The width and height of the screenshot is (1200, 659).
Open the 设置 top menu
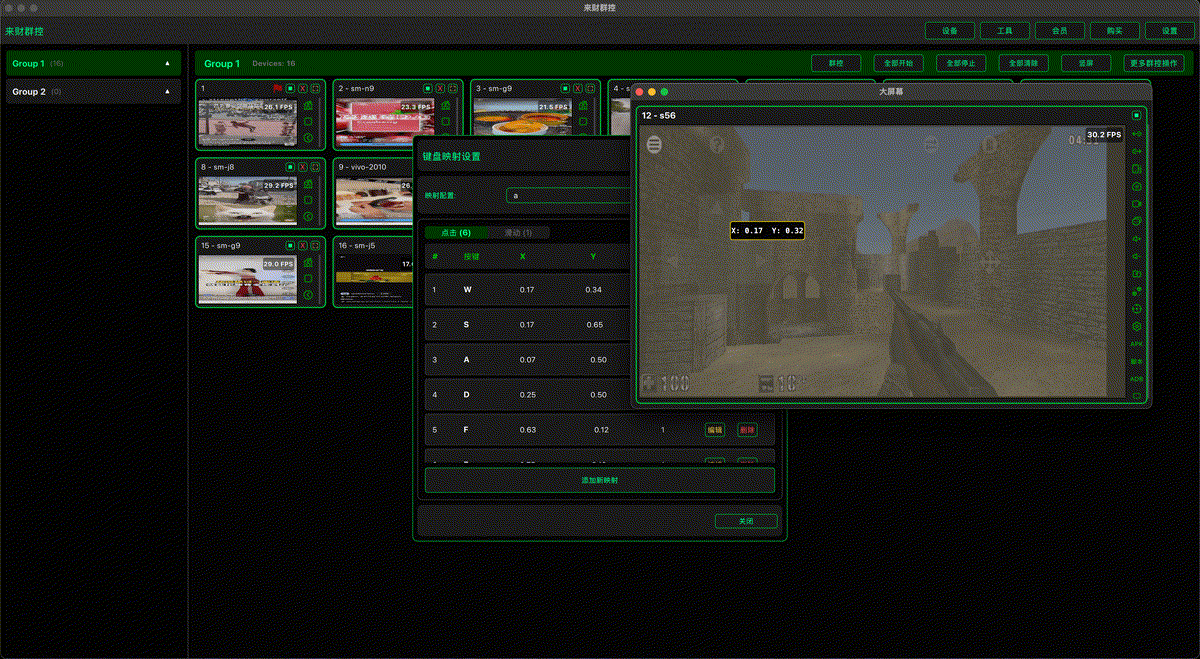click(x=1170, y=31)
